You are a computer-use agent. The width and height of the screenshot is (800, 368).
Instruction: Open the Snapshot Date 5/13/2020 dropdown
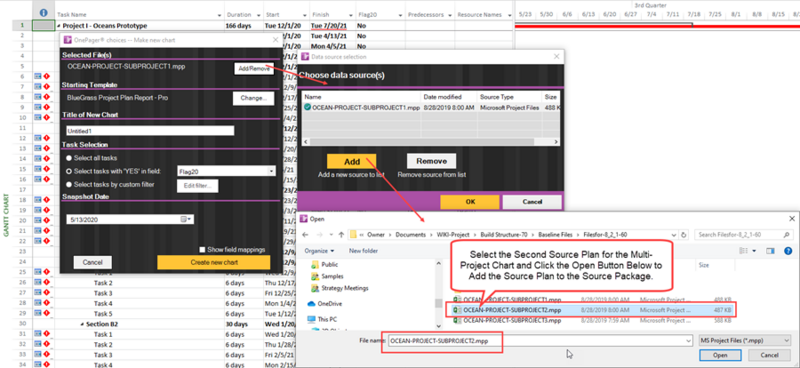[x=190, y=219]
